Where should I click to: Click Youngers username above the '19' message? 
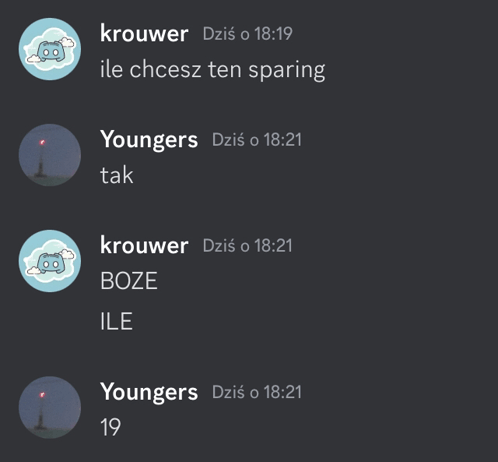pos(149,392)
